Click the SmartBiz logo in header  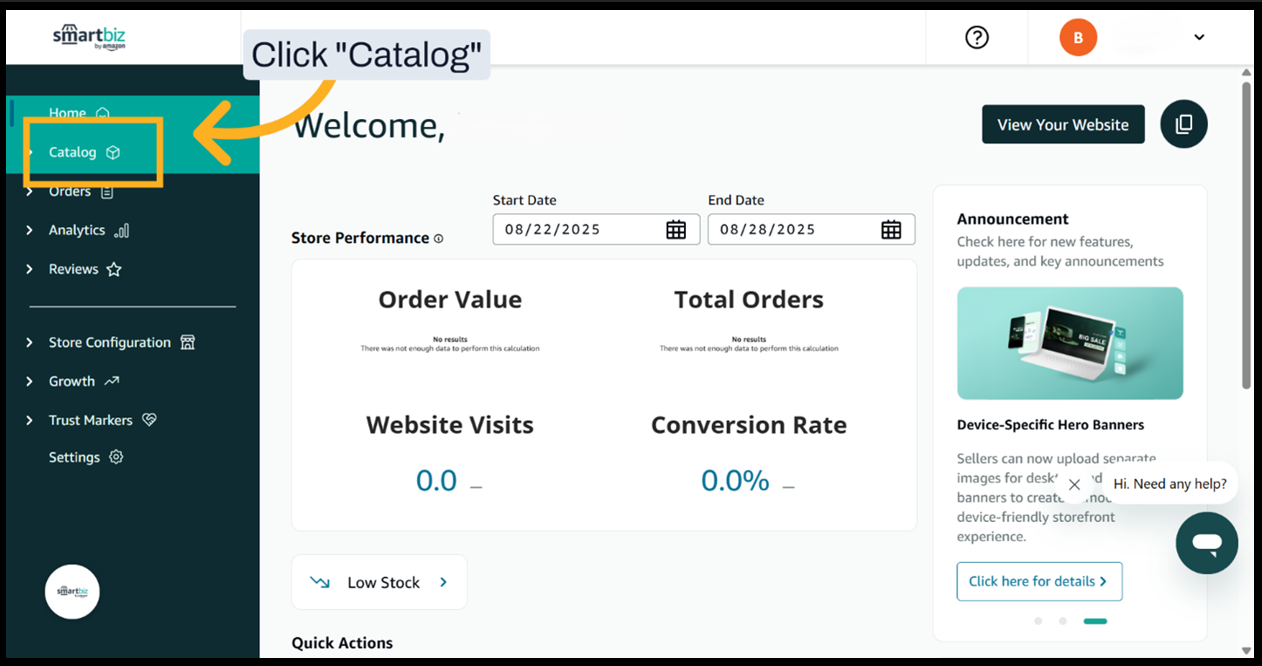pyautogui.click(x=89, y=37)
